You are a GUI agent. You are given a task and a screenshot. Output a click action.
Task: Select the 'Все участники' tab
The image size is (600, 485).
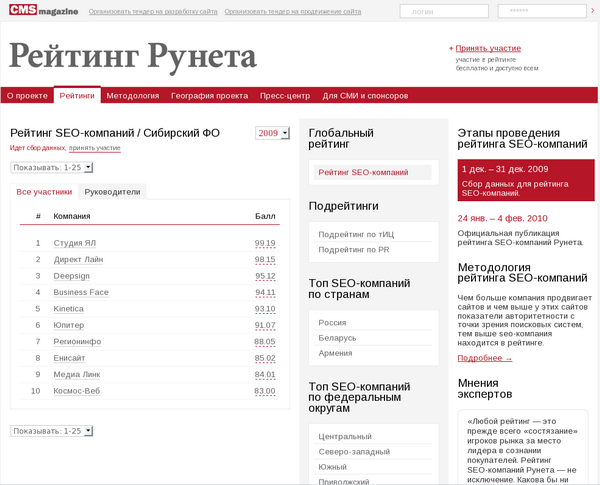point(45,191)
